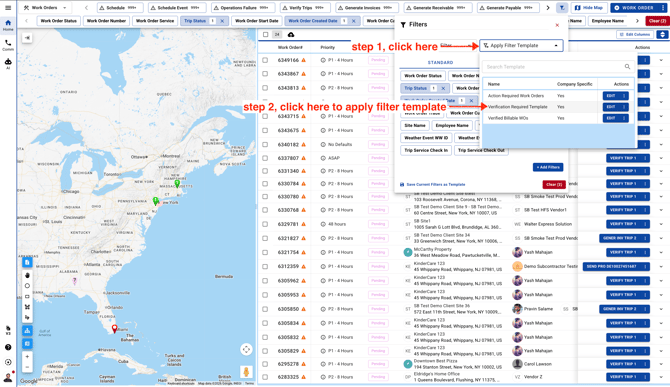Viewport: 670px width, 387px height.
Task: Open the Generate Receivable tab
Action: pyautogui.click(x=438, y=8)
